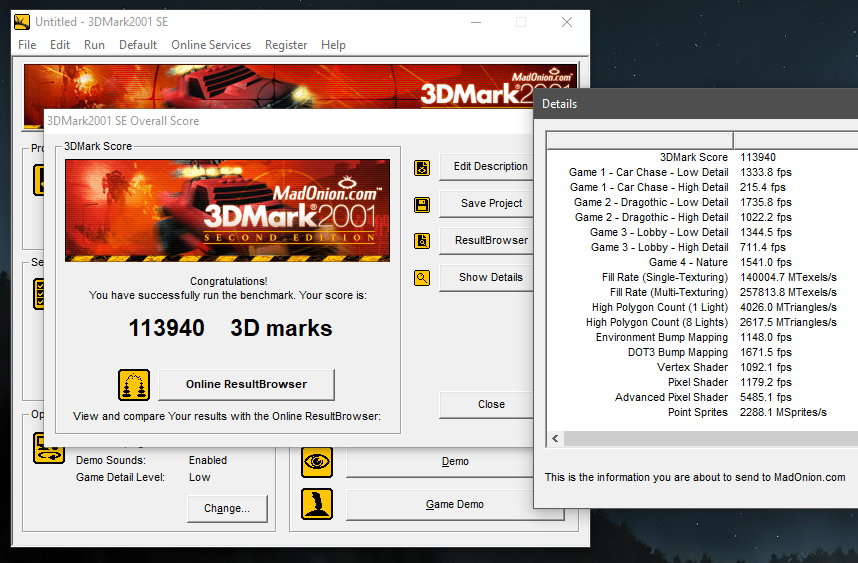Select 'Game 1 - Car Chase - High Detail' row

703,188
